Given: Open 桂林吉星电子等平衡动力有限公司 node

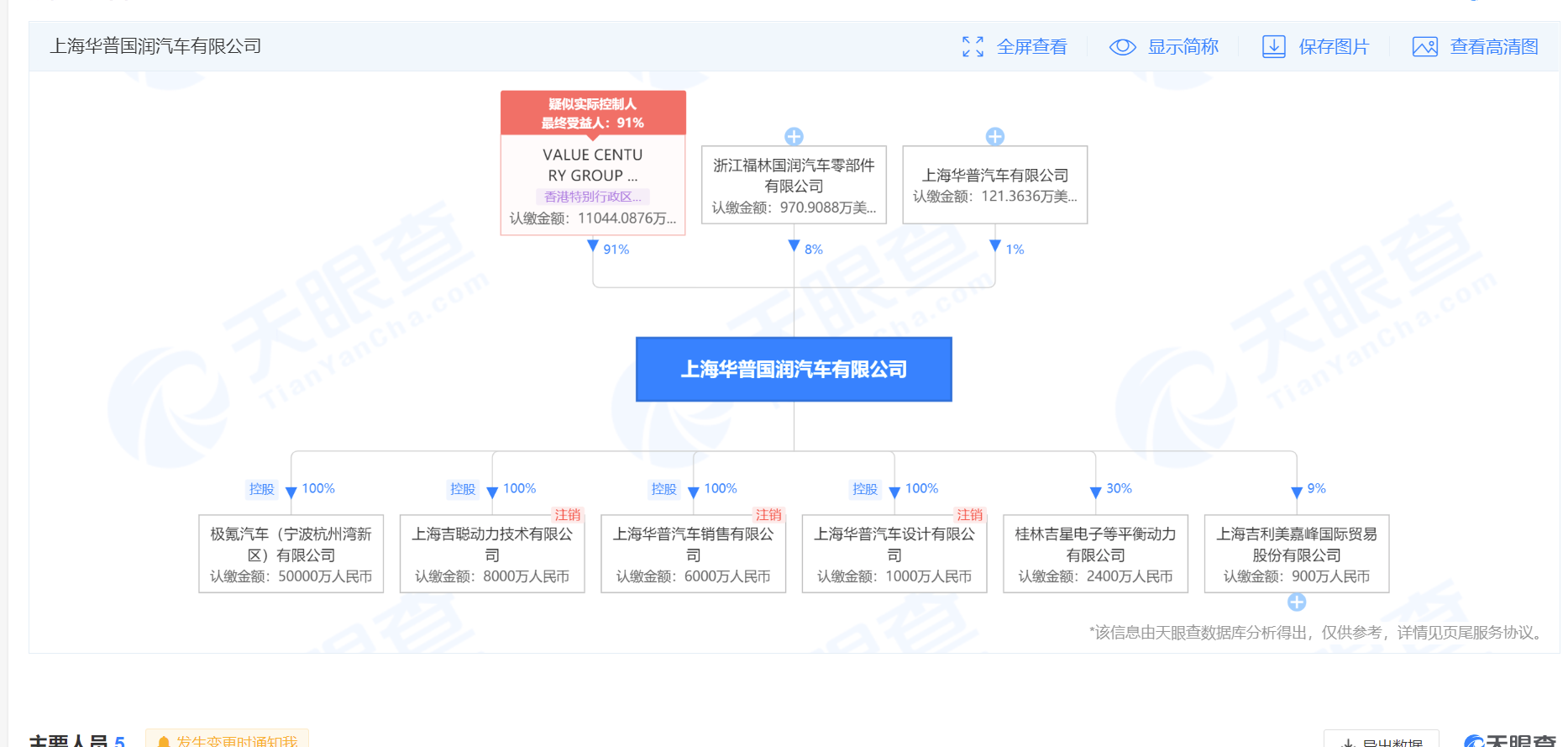Looking at the screenshot, I should 1096,554.
